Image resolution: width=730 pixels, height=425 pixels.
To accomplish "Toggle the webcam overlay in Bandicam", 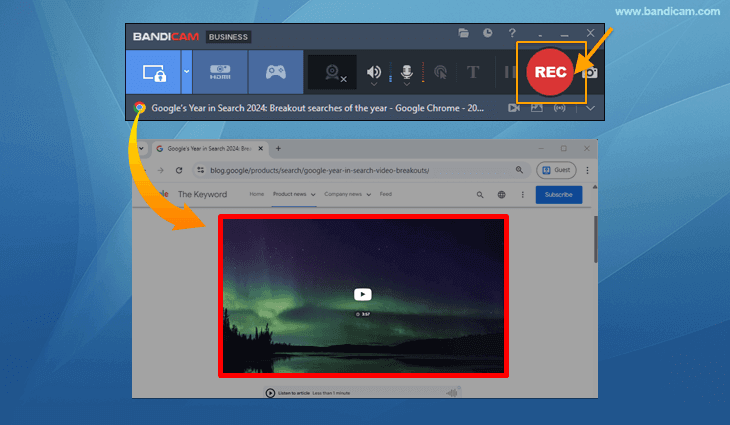I will click(332, 72).
